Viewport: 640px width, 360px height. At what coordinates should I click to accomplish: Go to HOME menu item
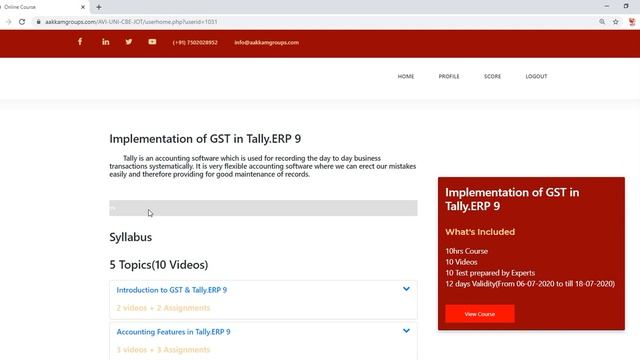click(x=406, y=76)
